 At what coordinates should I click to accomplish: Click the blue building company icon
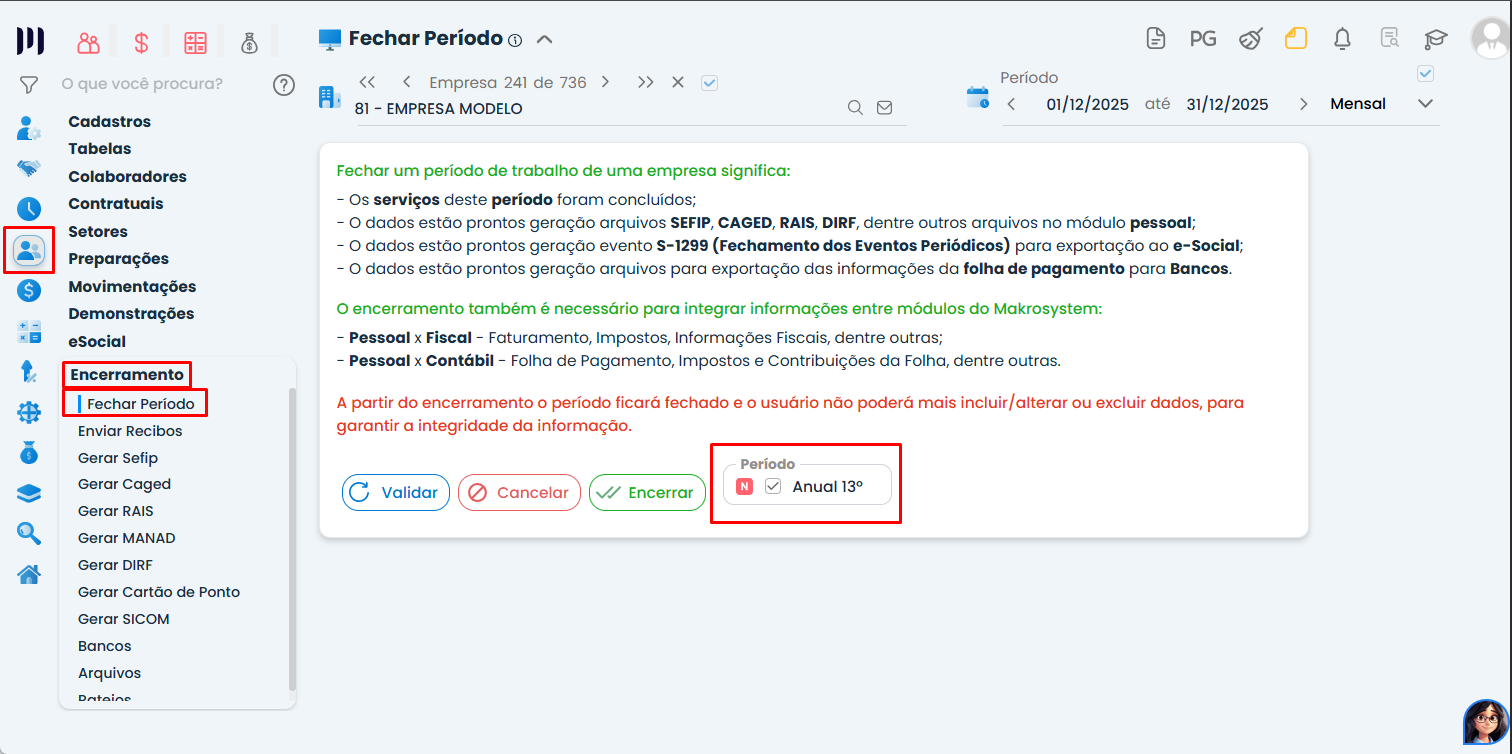click(x=329, y=97)
